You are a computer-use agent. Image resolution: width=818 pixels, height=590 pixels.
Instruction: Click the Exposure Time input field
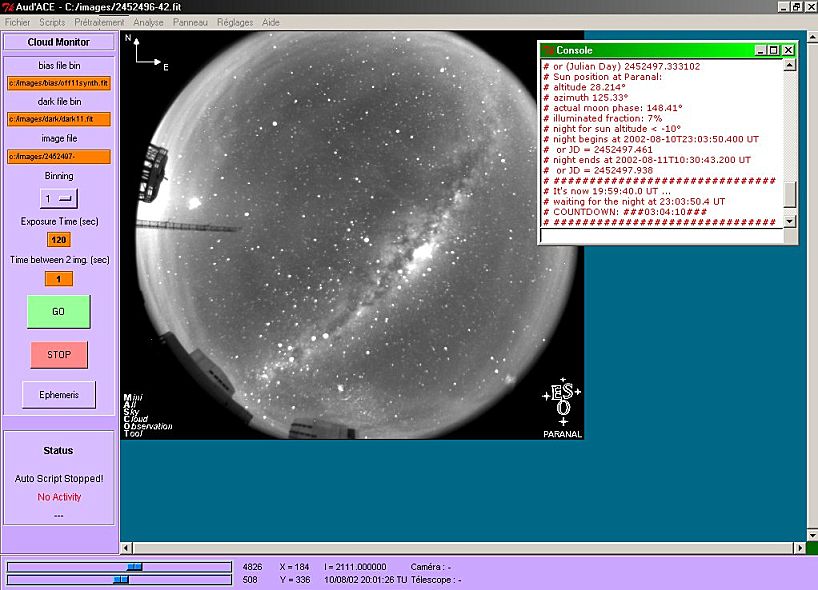[x=58, y=240]
